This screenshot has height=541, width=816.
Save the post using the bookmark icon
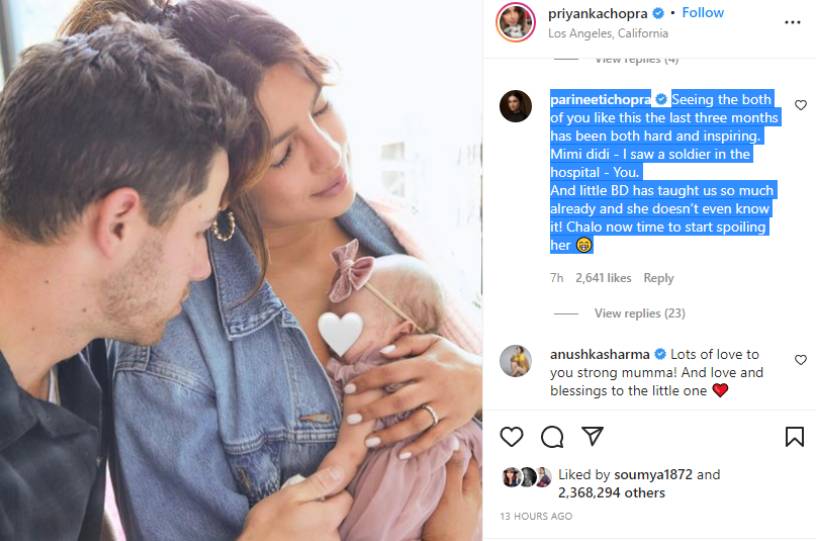(794, 436)
